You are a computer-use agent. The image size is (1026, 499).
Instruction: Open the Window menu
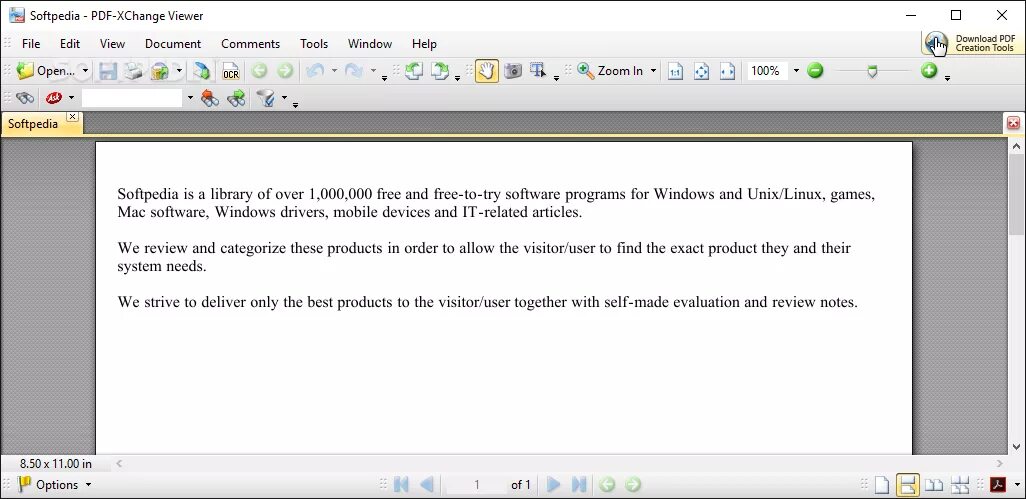[370, 44]
